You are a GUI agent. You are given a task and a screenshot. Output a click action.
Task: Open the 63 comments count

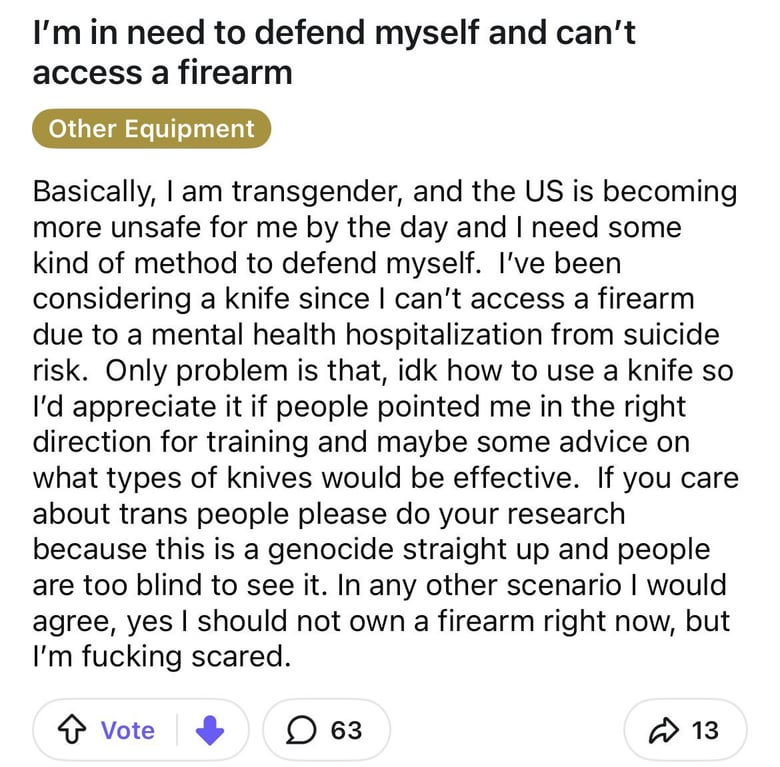click(x=347, y=730)
